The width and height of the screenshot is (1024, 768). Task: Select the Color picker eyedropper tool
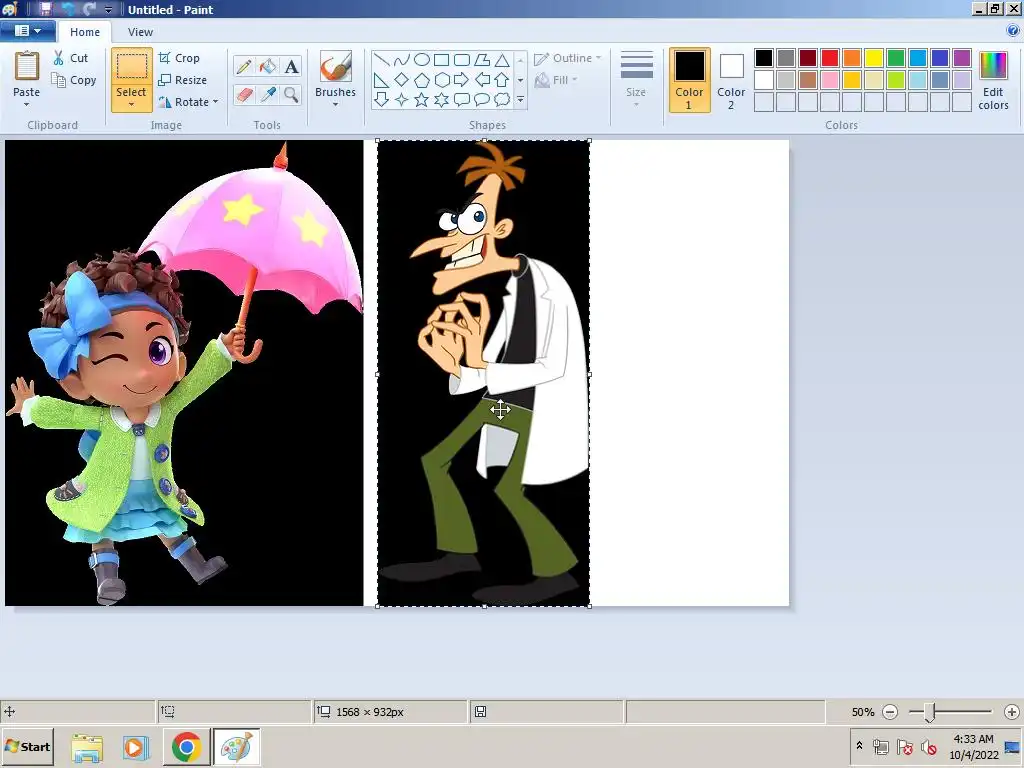[x=268, y=95]
